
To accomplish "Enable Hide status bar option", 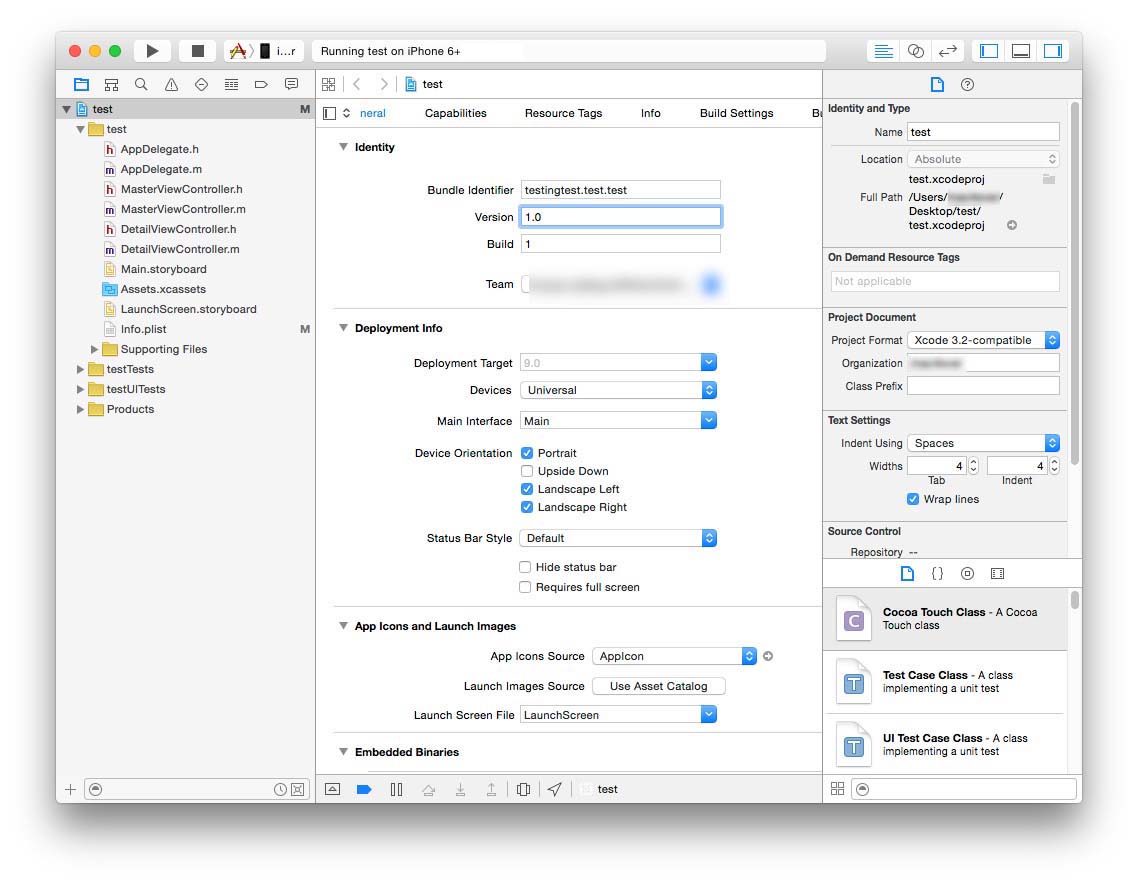I will tap(525, 567).
